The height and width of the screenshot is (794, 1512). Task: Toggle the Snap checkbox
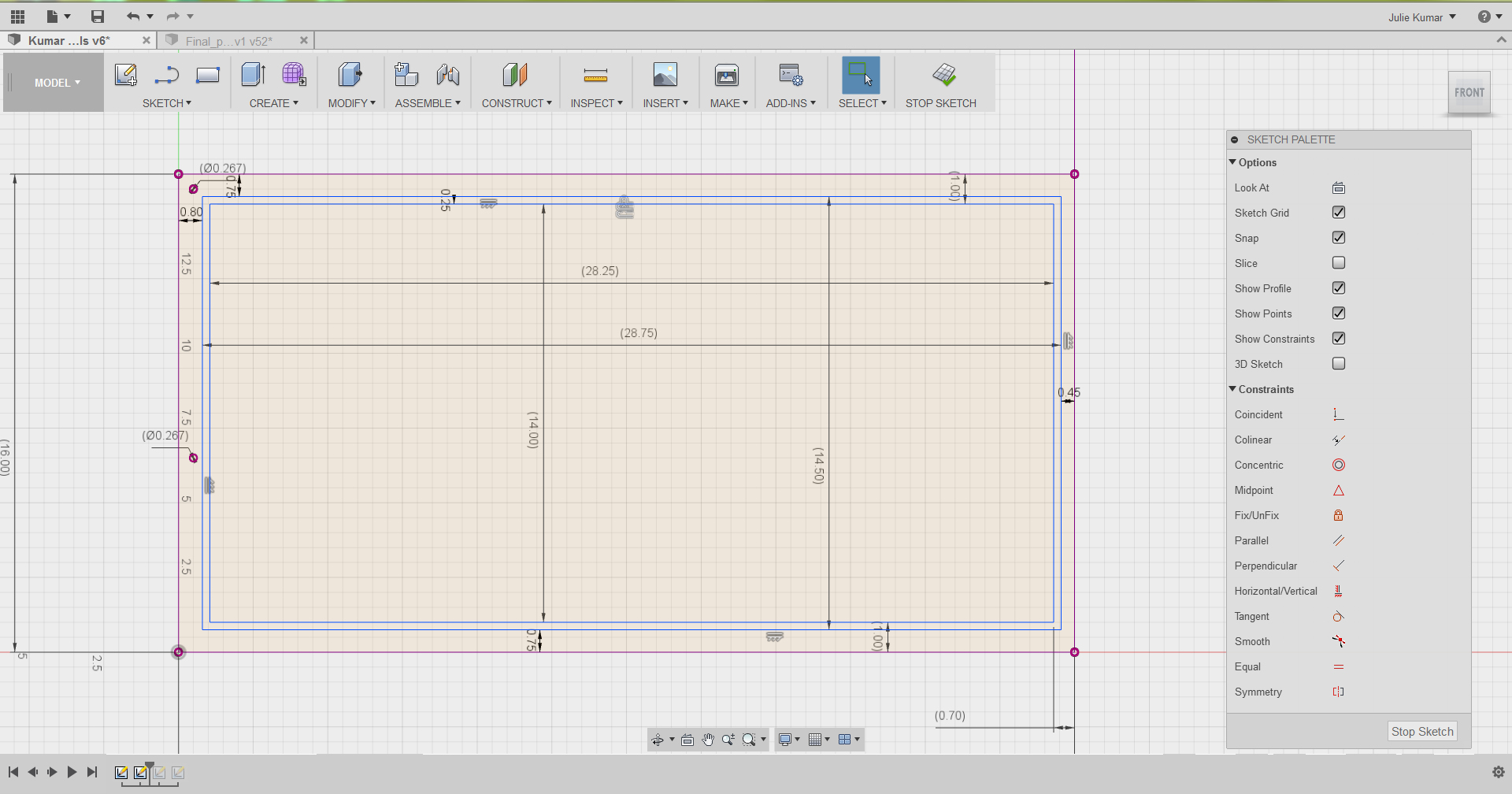(x=1339, y=238)
